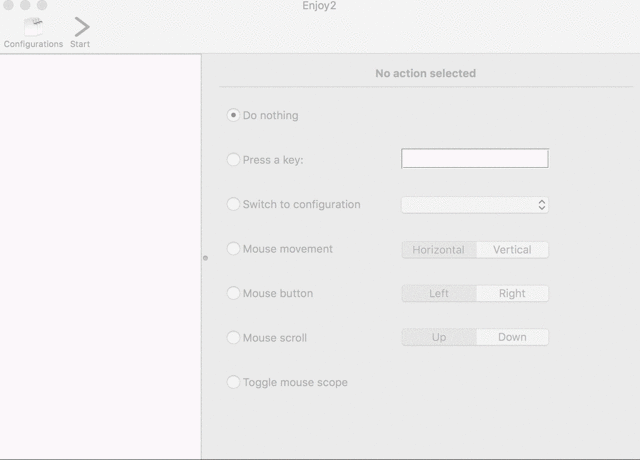Click the split view divider handle dot
The image size is (640, 460).
(205, 258)
